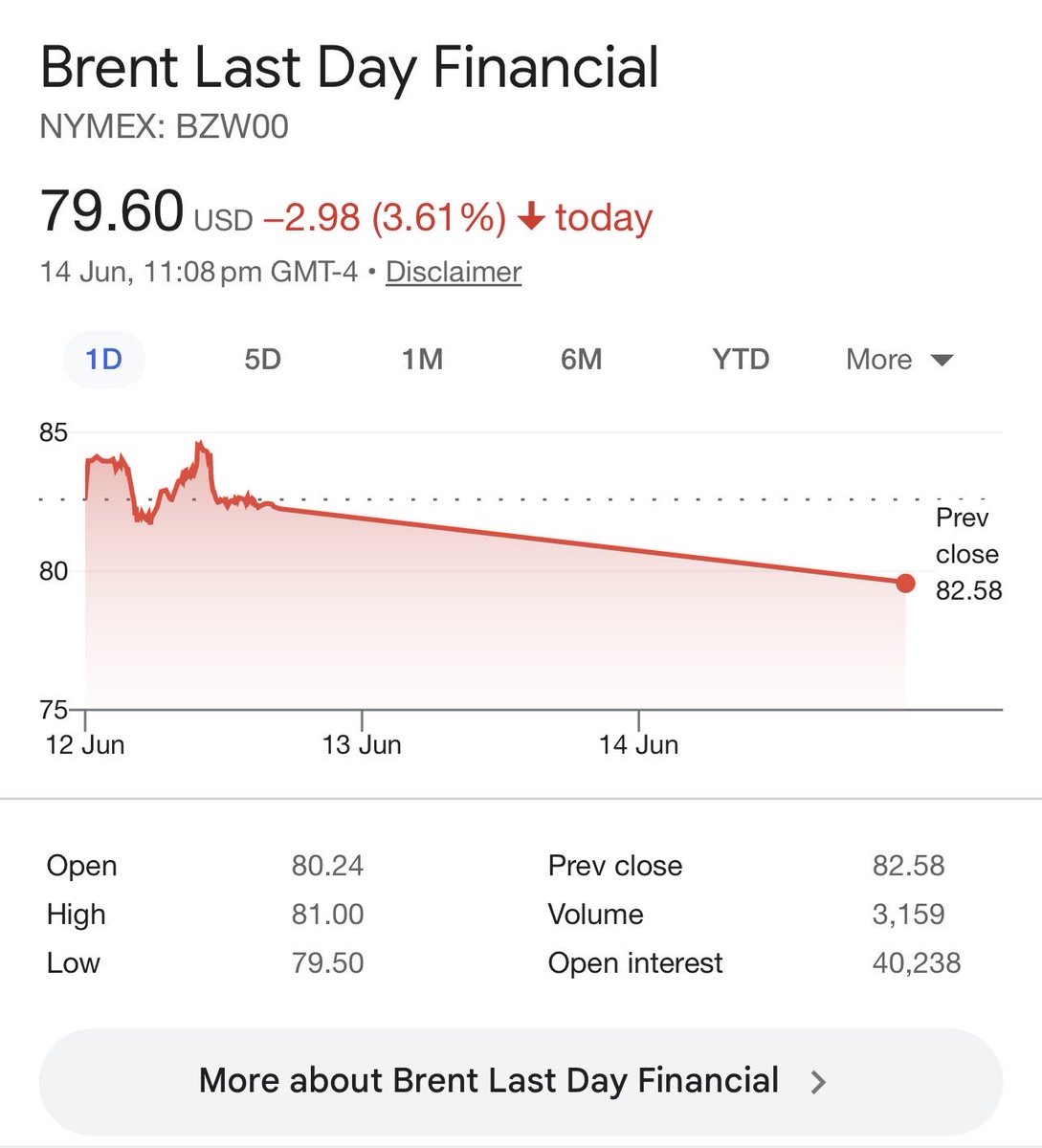Click the dropdown arrow beside More
This screenshot has height=1148, width=1042.
pos(942,361)
